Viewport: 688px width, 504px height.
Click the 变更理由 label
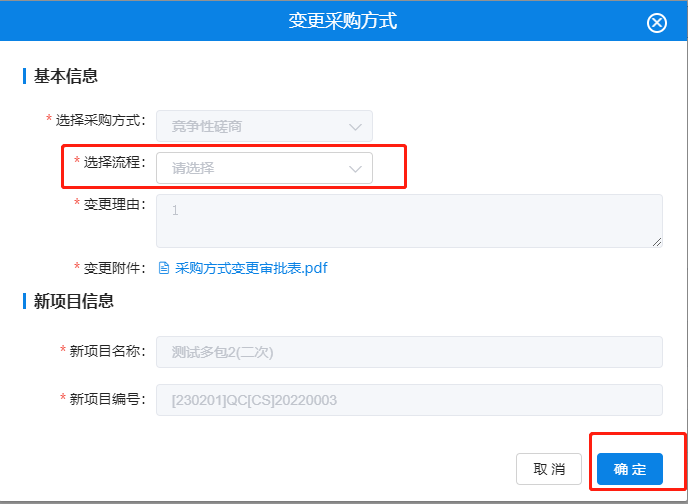[x=114, y=204]
